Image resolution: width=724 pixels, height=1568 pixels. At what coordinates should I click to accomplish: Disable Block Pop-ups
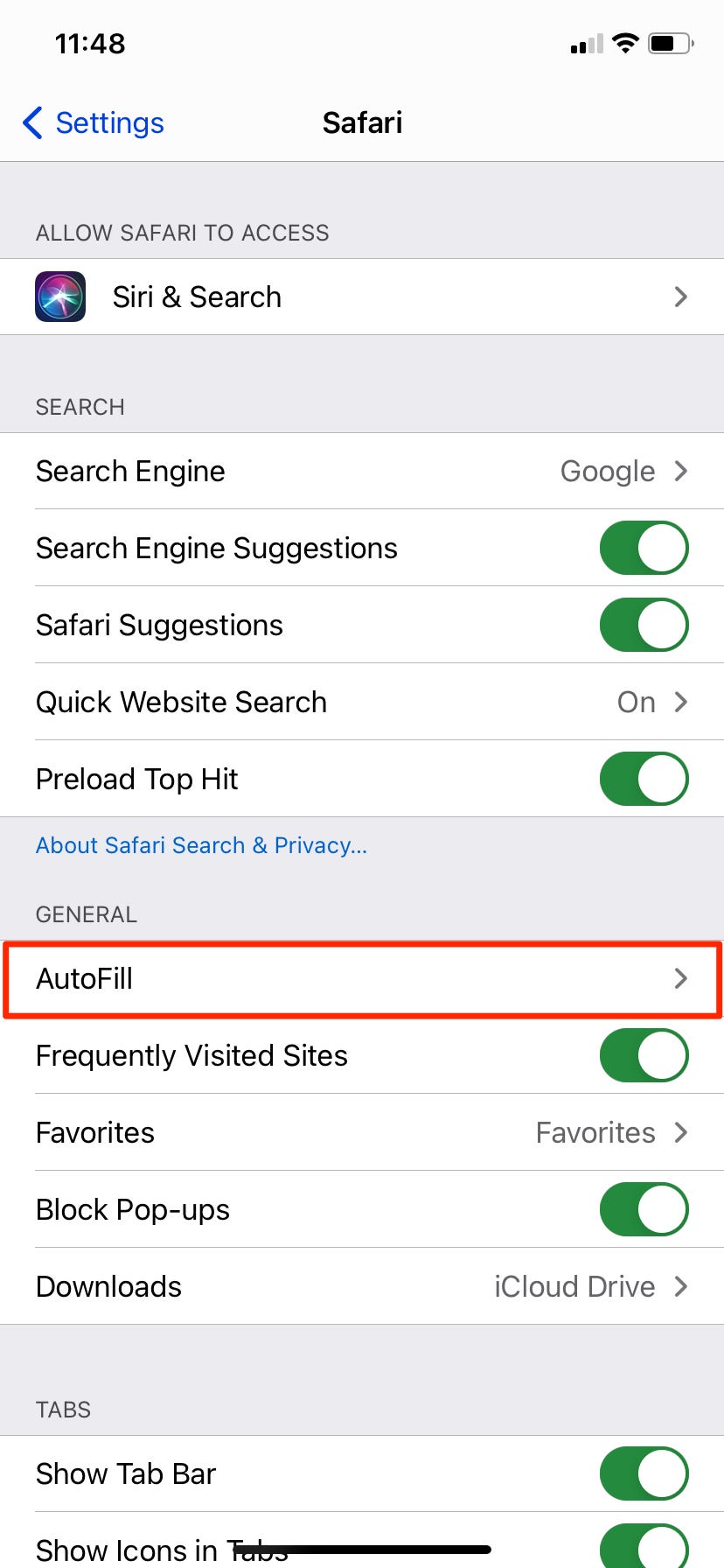[644, 1209]
